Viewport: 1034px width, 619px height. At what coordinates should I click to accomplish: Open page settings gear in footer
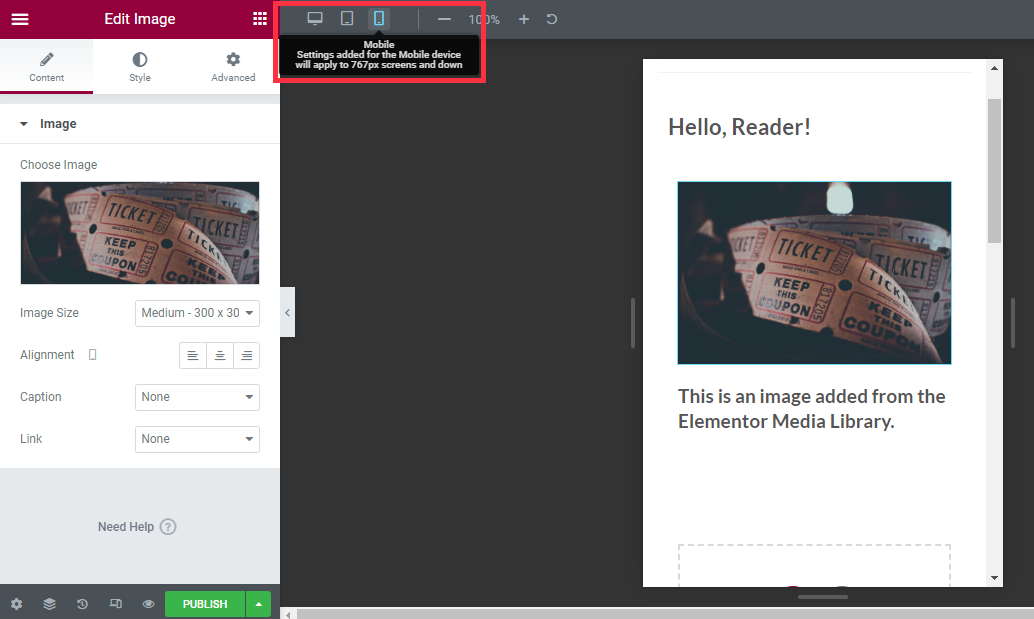coord(16,604)
